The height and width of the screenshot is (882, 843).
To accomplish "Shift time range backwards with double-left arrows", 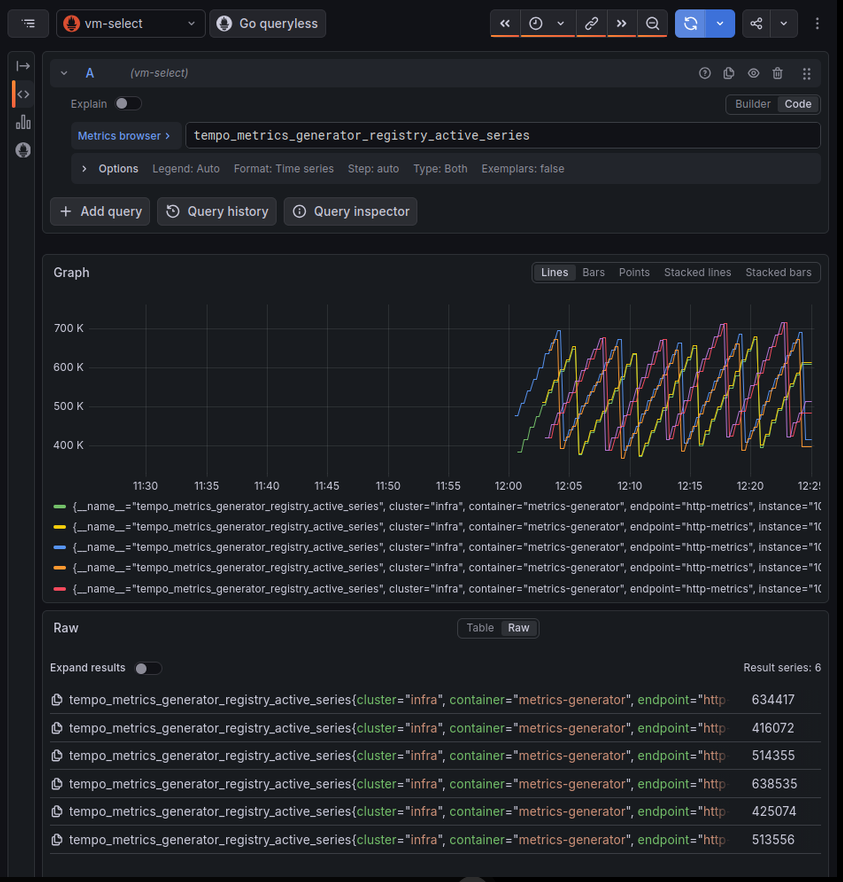I will click(505, 24).
